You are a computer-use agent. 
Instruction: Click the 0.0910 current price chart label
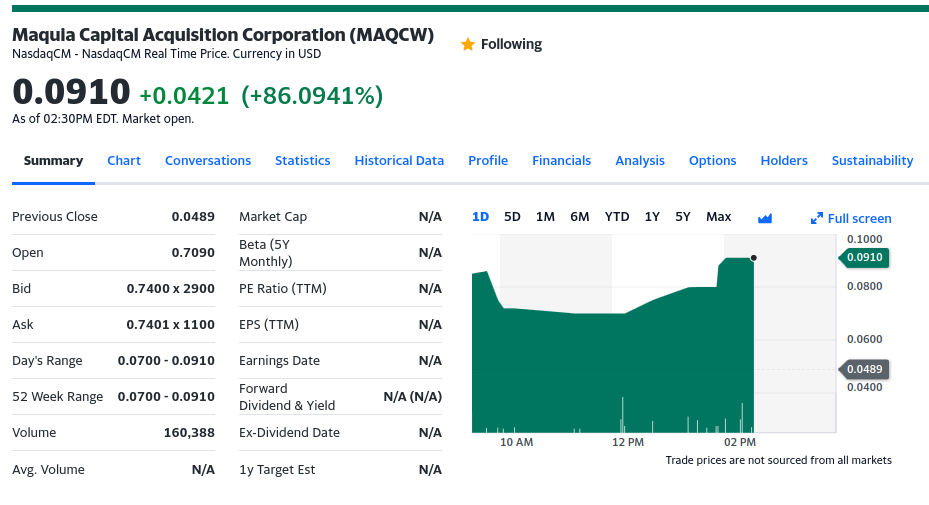click(x=864, y=258)
